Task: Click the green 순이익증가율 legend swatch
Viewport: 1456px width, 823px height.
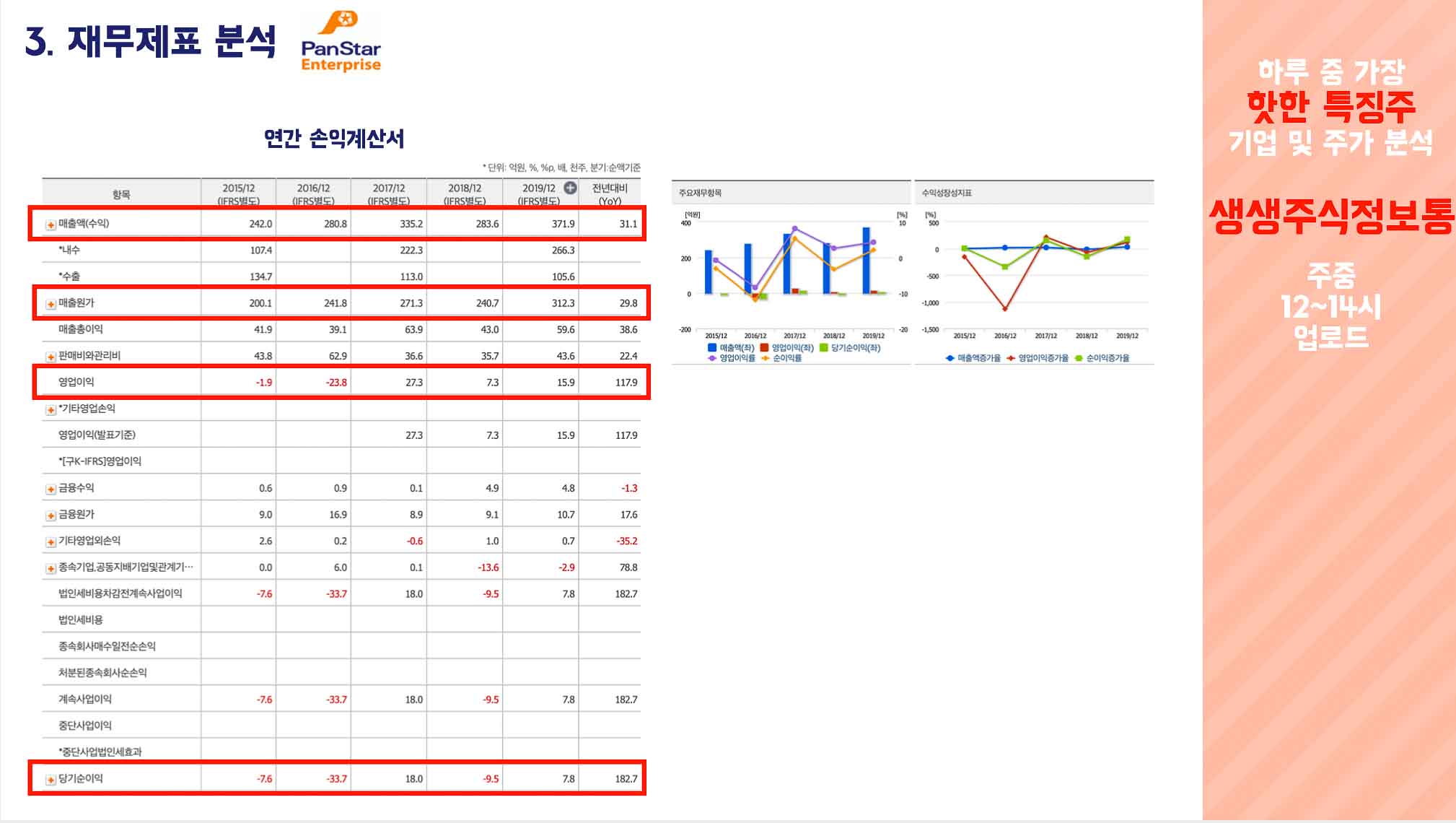Action: click(1079, 358)
